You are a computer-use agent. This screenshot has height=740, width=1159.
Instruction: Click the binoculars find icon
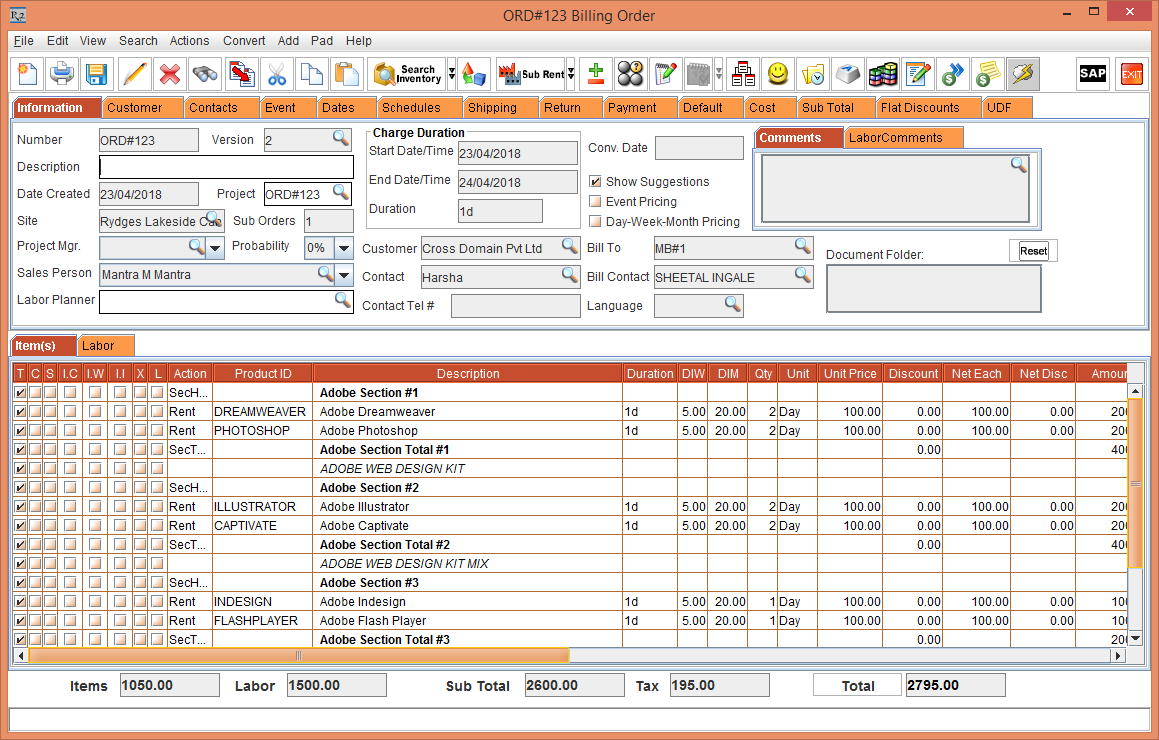pyautogui.click(x=205, y=74)
